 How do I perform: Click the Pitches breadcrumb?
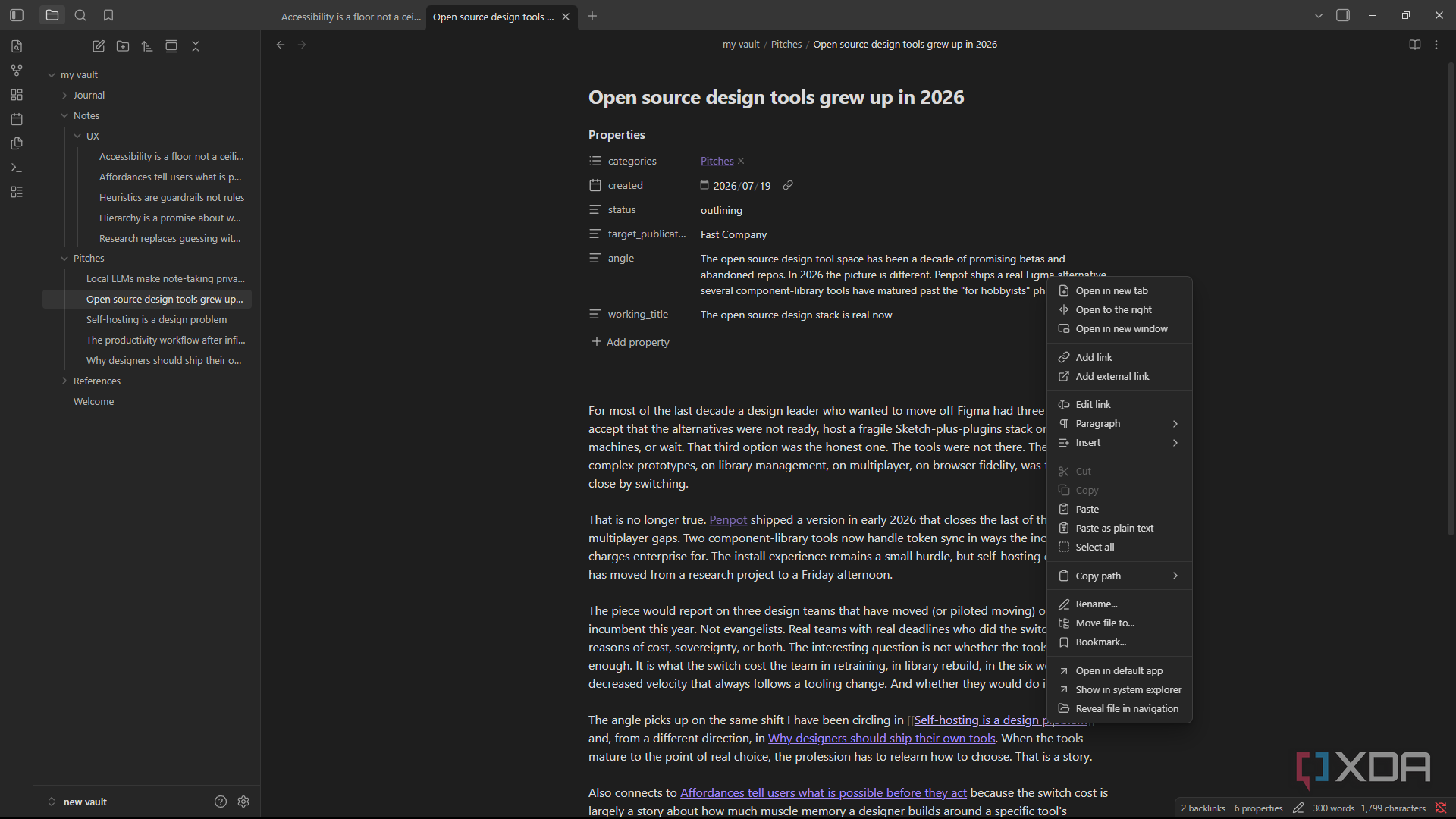(786, 45)
